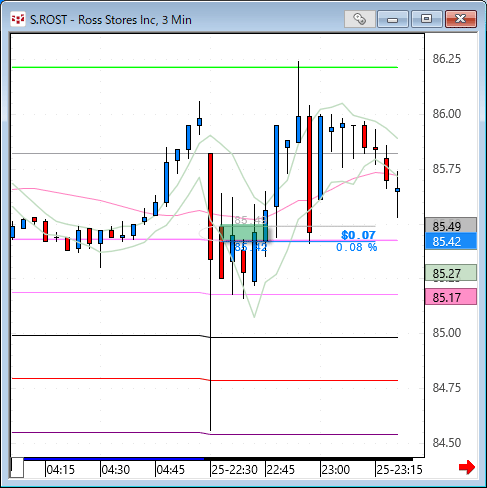
Task: Click the 0.08 % measurement value
Action: (357, 247)
